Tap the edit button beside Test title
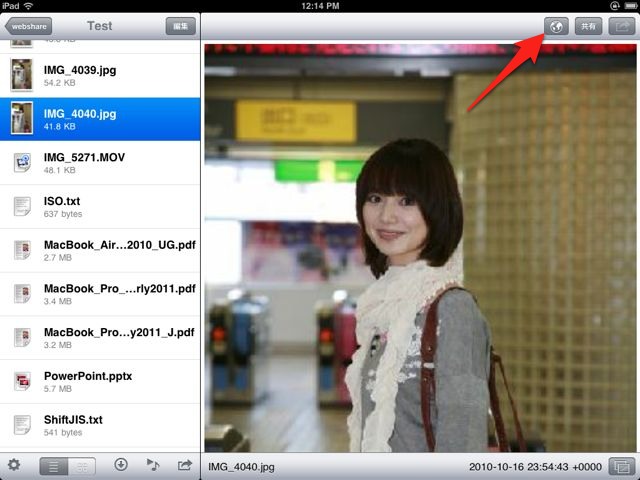The image size is (640, 480). (180, 27)
